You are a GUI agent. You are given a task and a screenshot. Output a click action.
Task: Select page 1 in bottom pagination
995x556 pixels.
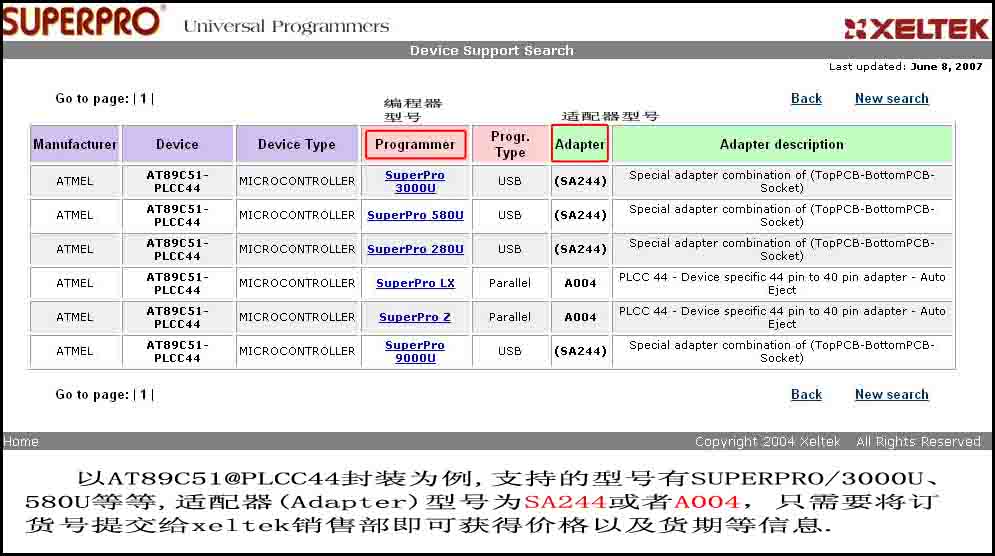(x=143, y=394)
